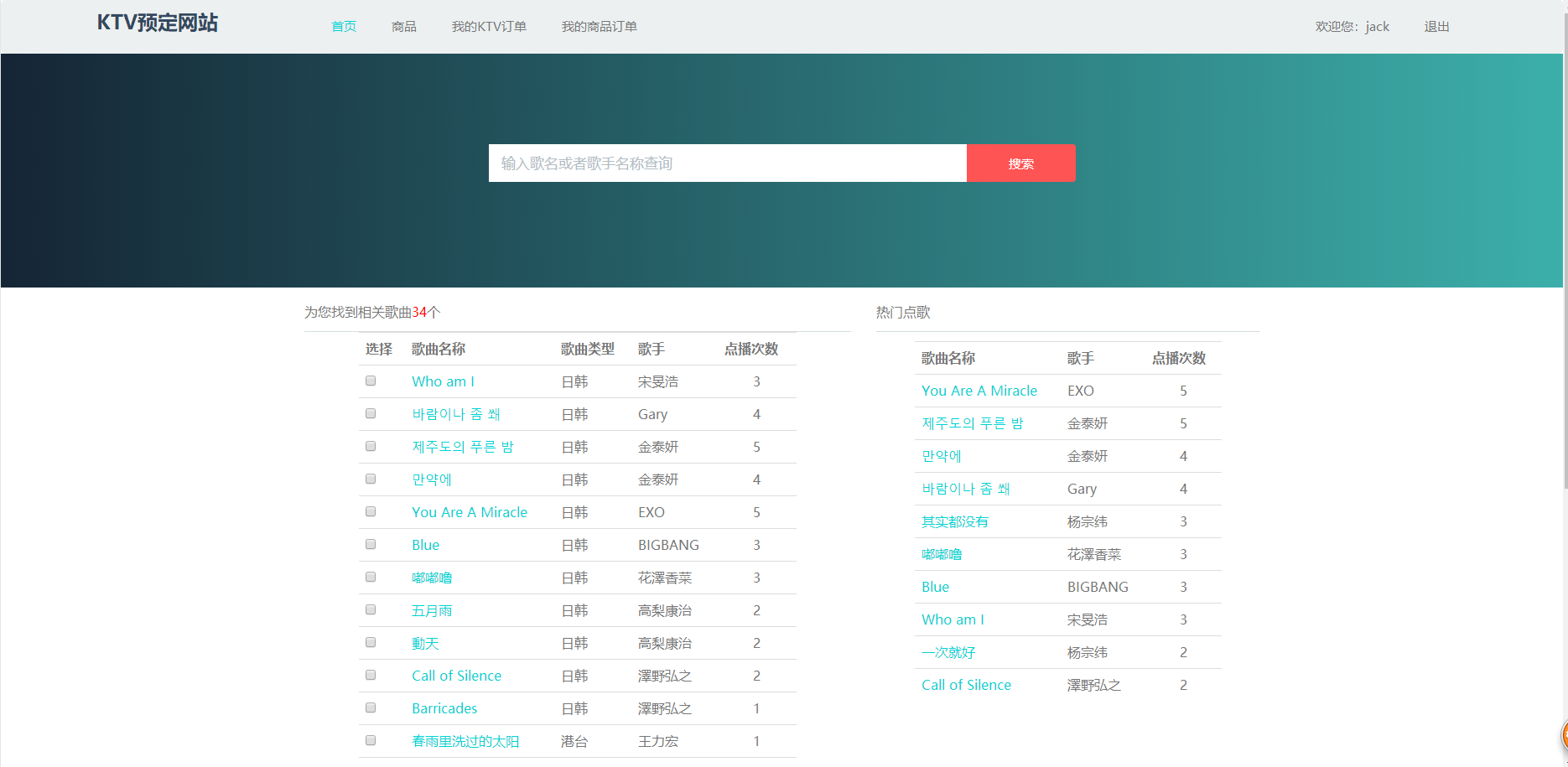Click the song search input field
The height and width of the screenshot is (767, 1568).
pyautogui.click(x=727, y=163)
